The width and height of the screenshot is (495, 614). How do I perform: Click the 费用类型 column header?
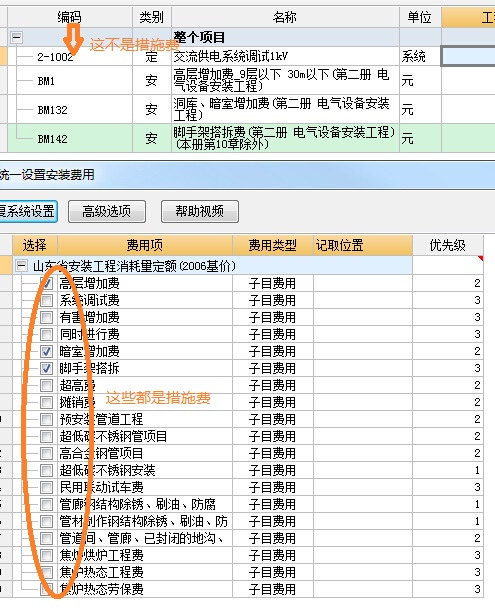(x=273, y=246)
